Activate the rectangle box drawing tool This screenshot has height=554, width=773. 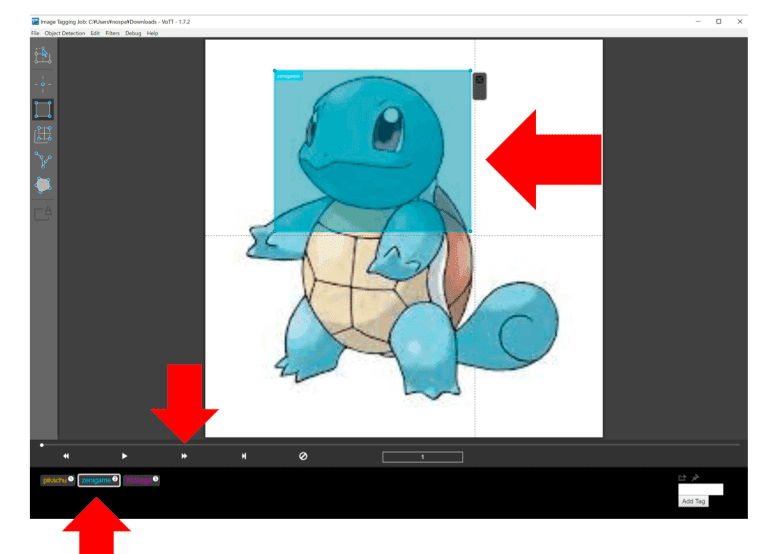coord(43,109)
